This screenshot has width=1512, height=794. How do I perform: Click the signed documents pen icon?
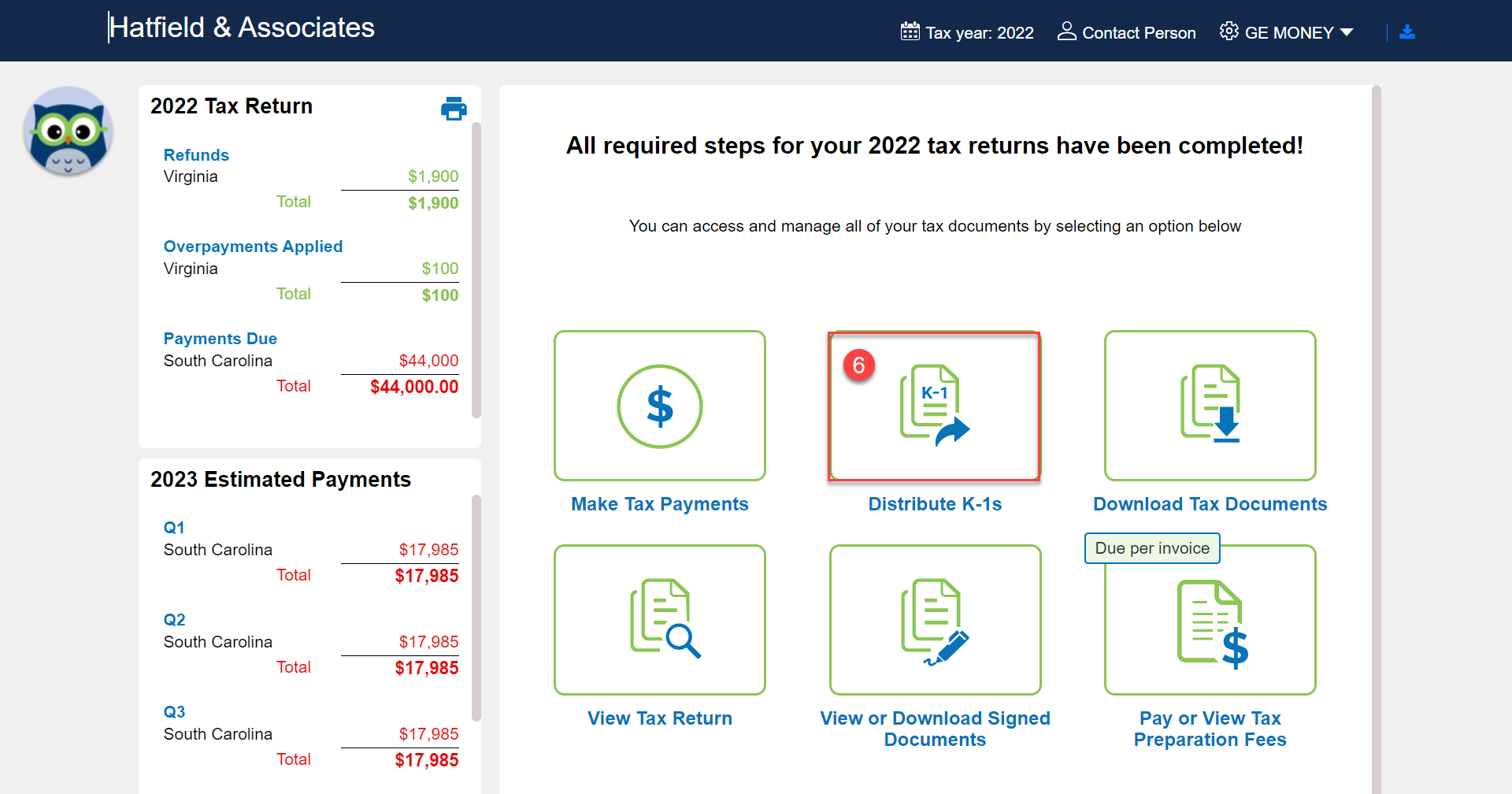point(935,620)
